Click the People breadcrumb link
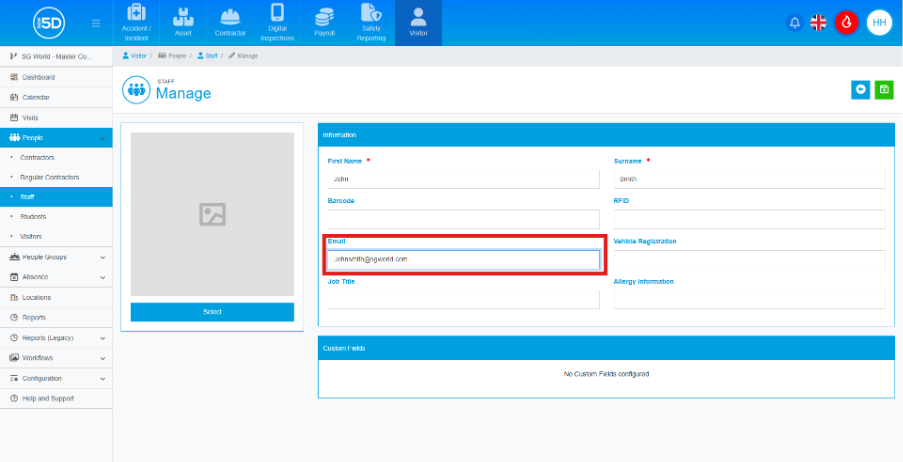Screen dimensions: 903x462 172,56
